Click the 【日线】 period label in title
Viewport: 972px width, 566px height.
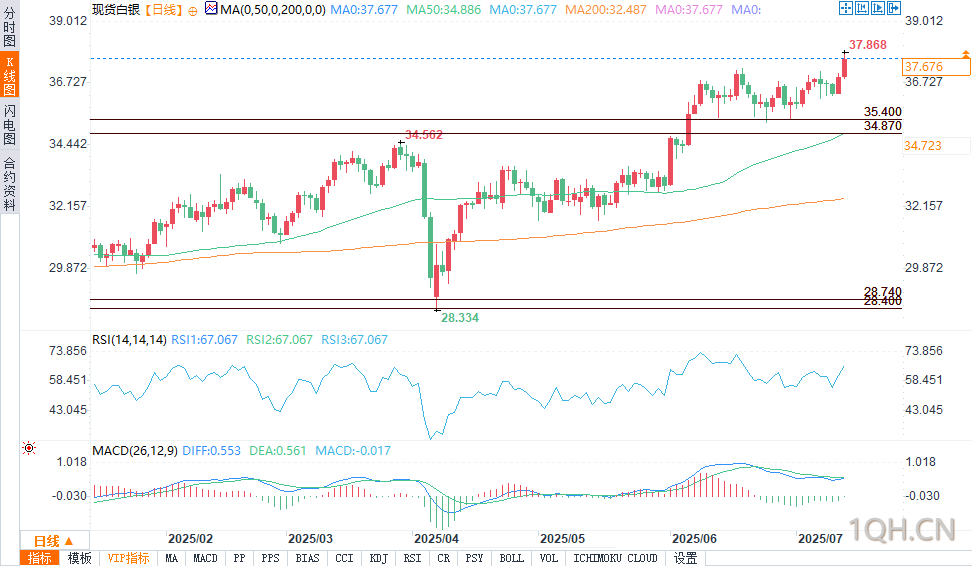164,10
